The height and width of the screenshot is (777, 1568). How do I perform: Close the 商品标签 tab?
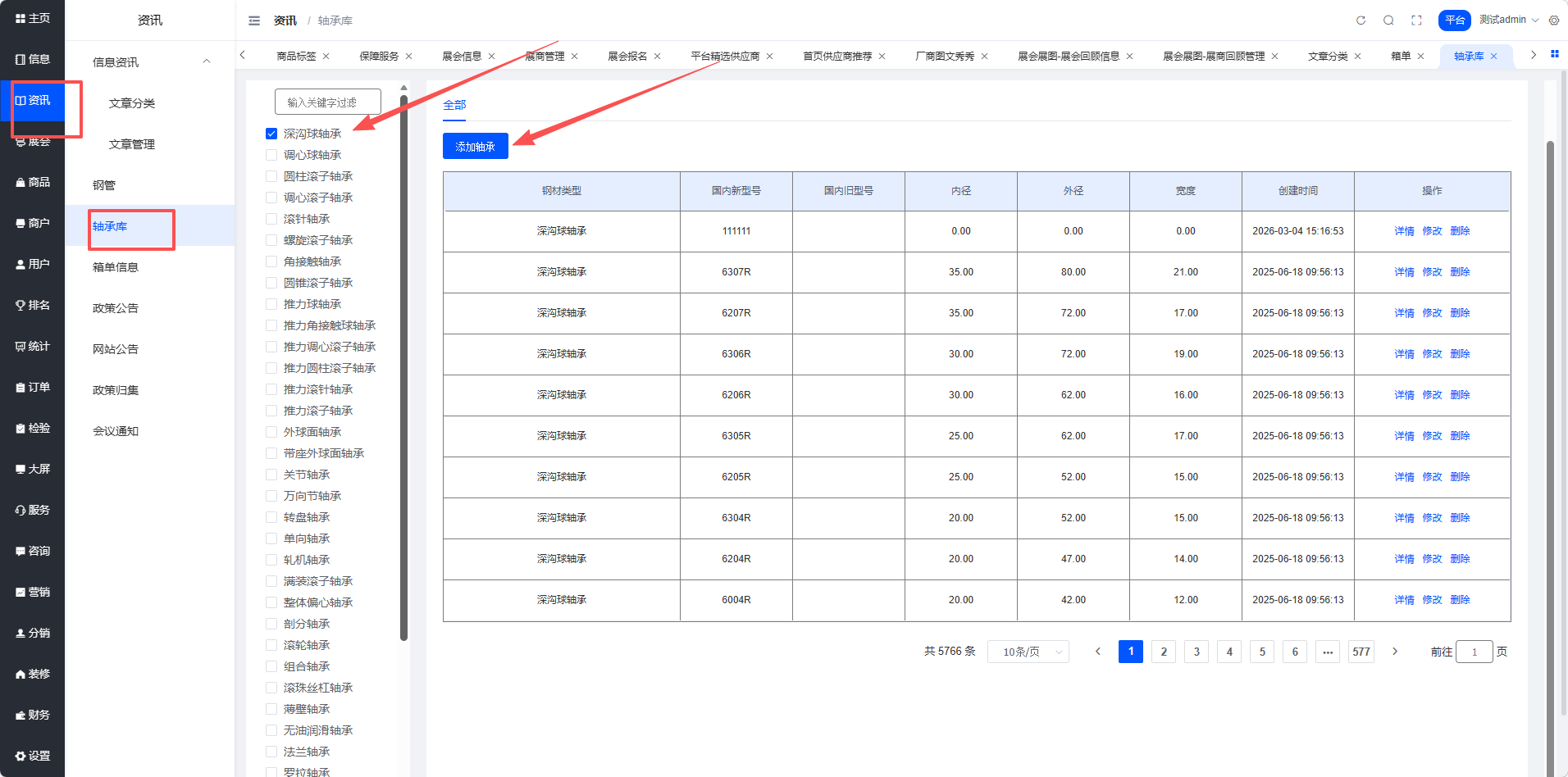coord(326,57)
